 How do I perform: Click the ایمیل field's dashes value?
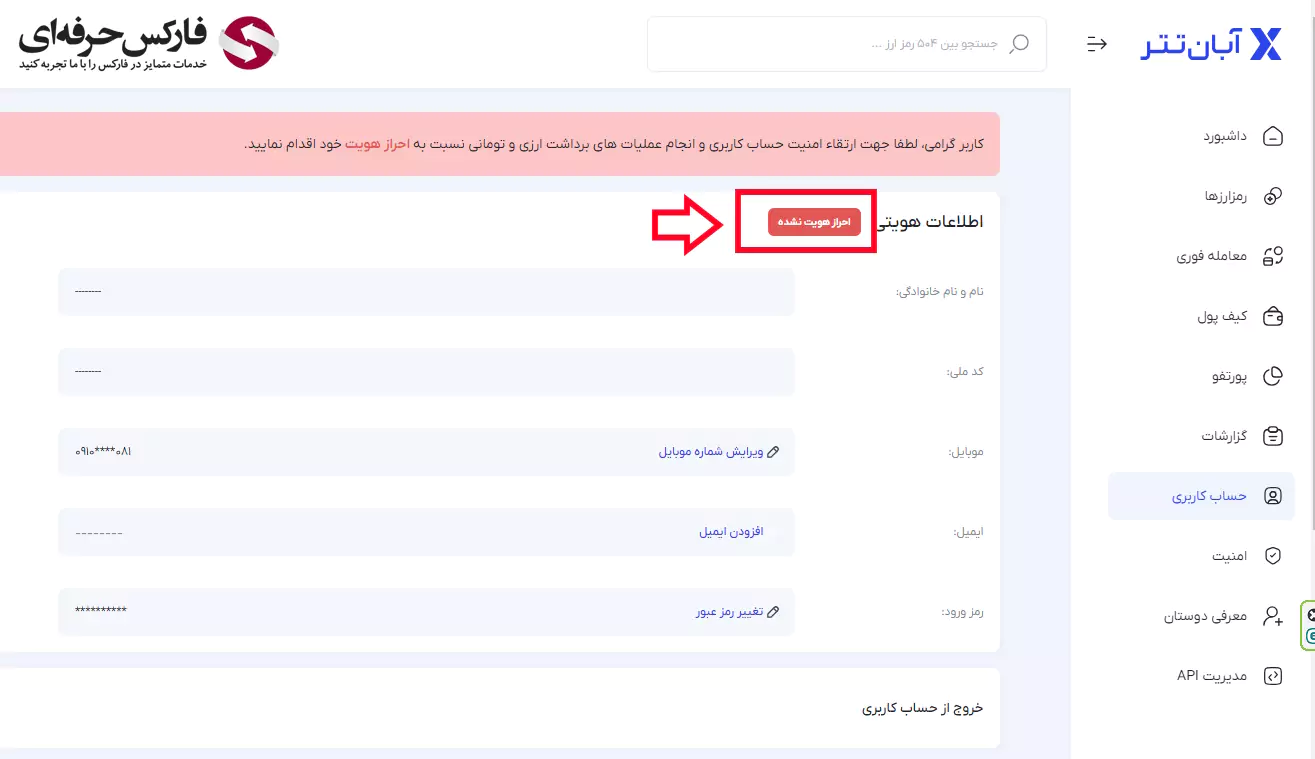99,533
